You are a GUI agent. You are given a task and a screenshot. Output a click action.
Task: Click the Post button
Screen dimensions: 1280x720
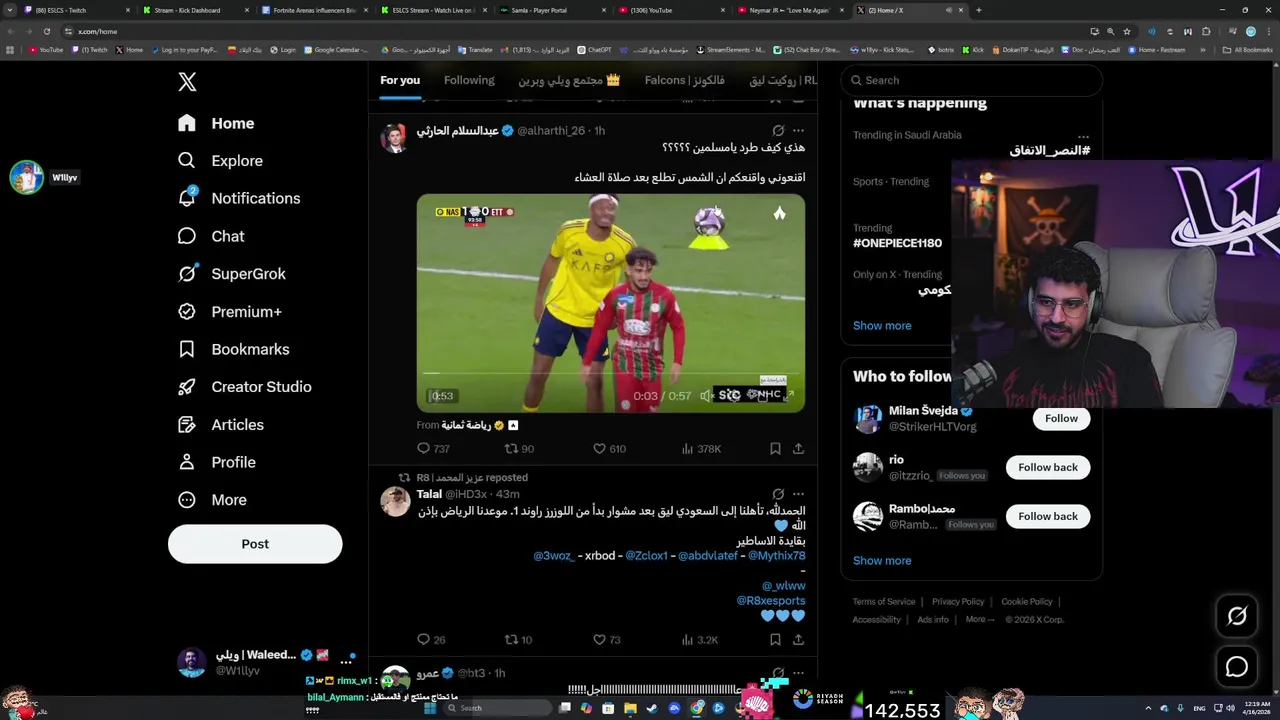pos(255,544)
